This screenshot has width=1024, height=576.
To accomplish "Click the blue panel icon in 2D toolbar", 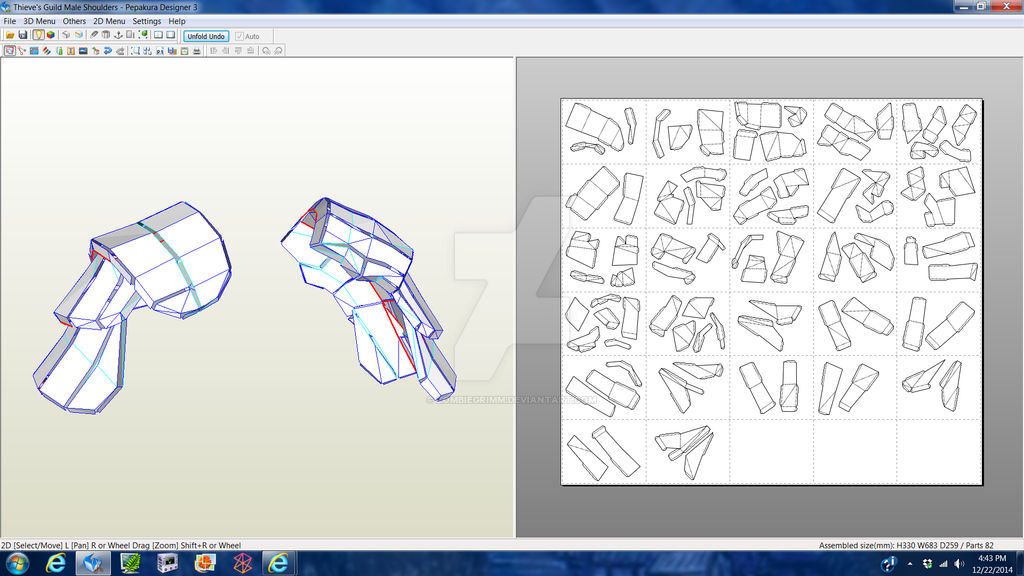I will (34, 51).
